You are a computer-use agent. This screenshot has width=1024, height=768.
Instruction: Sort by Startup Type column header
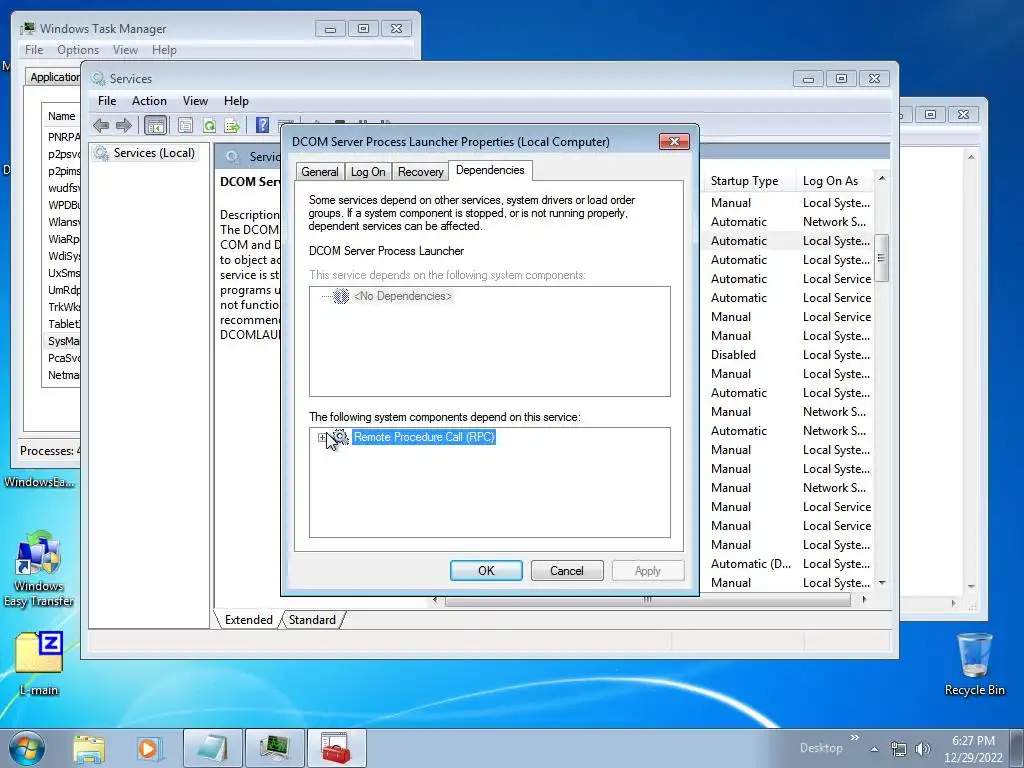pyautogui.click(x=749, y=181)
